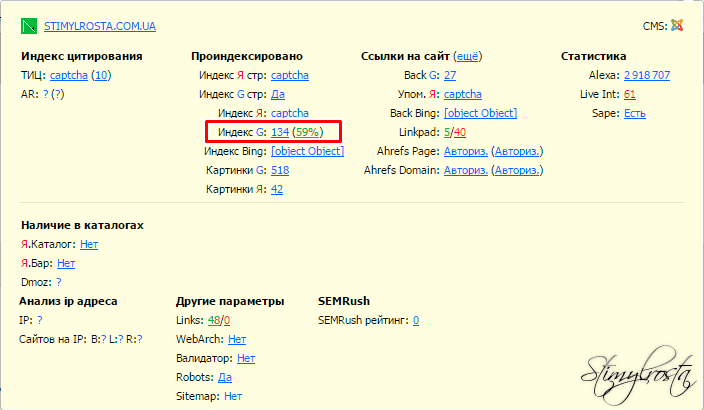Click Robots Да link
This screenshot has height=410, width=704.
pyautogui.click(x=225, y=377)
